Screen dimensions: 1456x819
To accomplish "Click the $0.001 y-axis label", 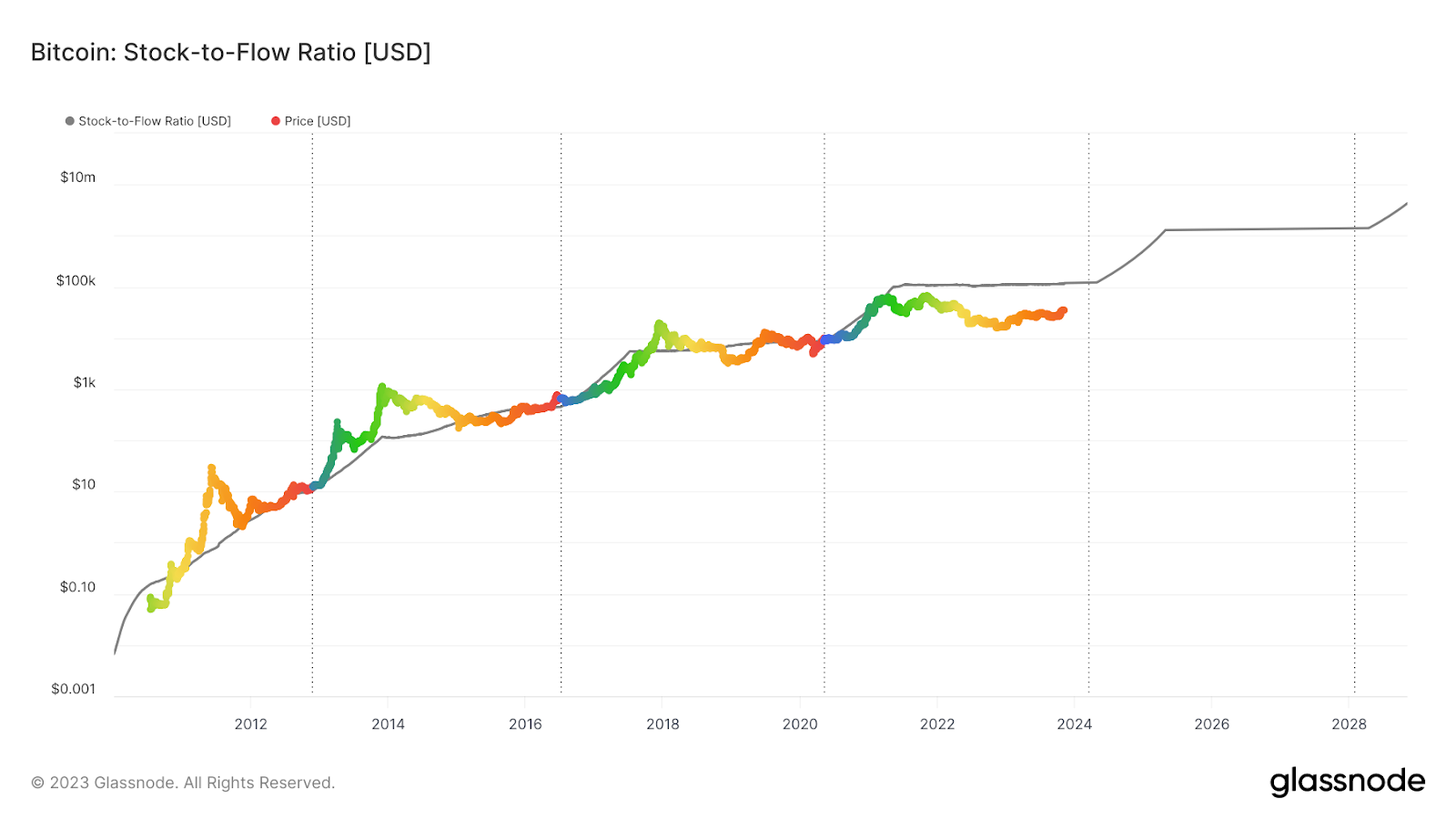I will pos(73,689).
